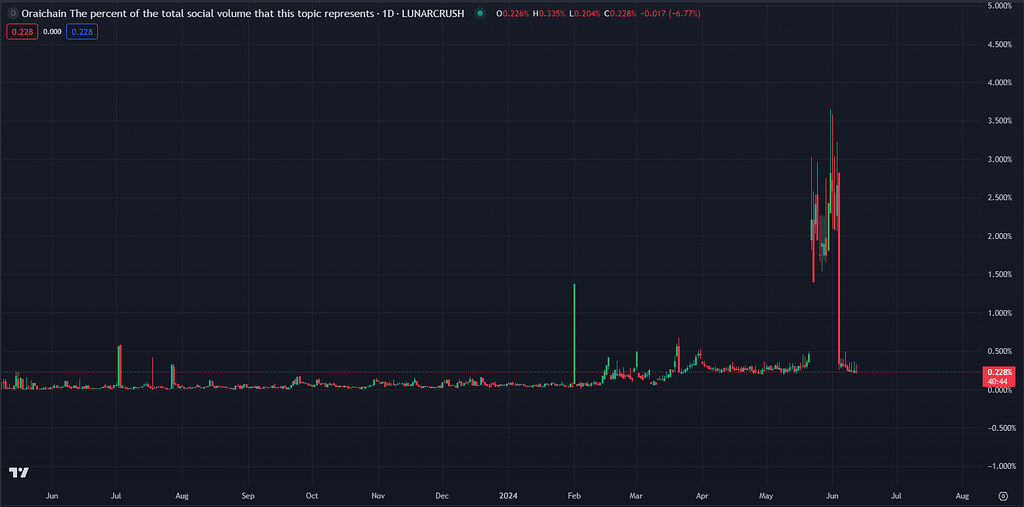Click the Dec label on time axis
Viewport: 1024px width, 507px height.
441,496
